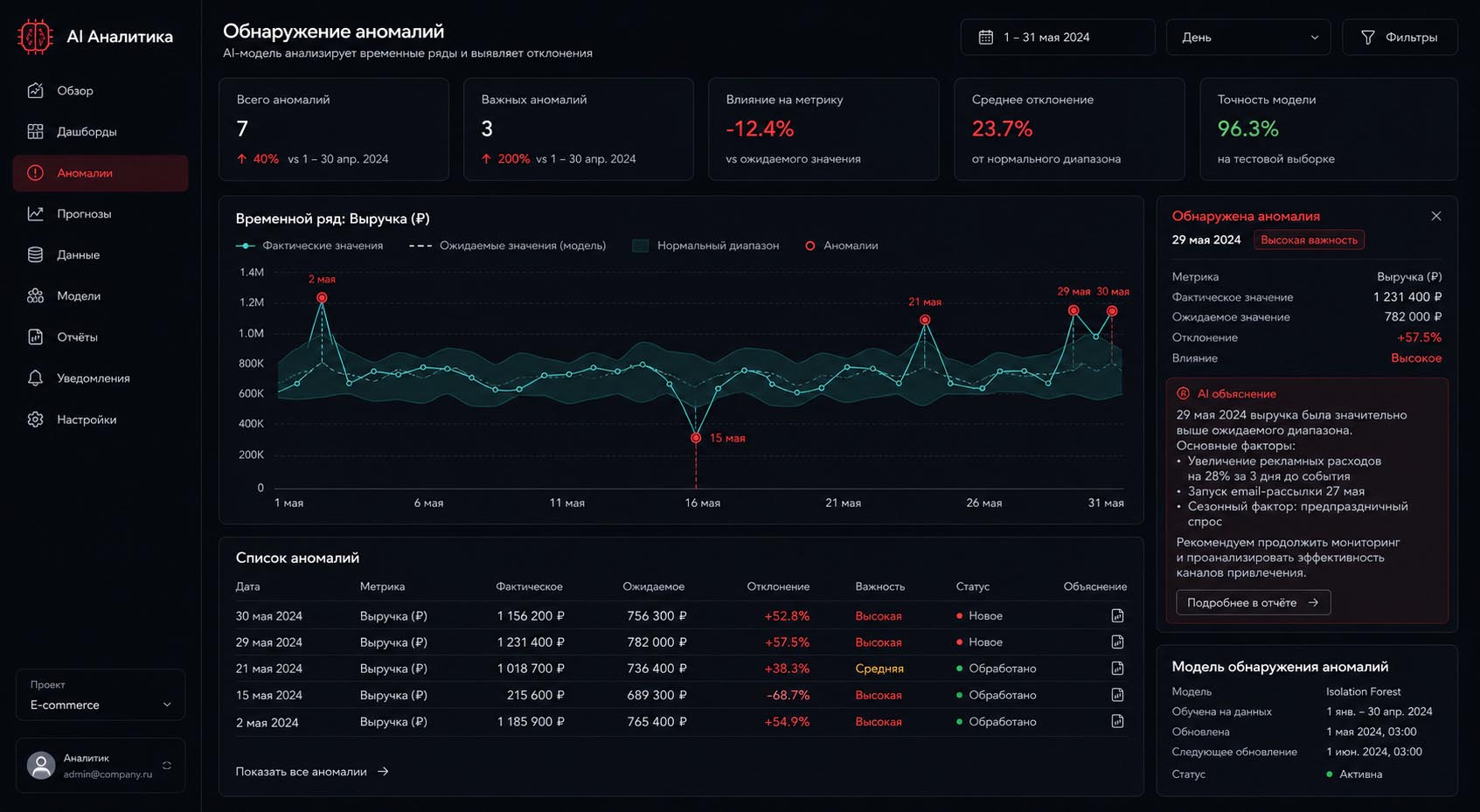Toggle Фактические значения legend series

click(x=309, y=246)
